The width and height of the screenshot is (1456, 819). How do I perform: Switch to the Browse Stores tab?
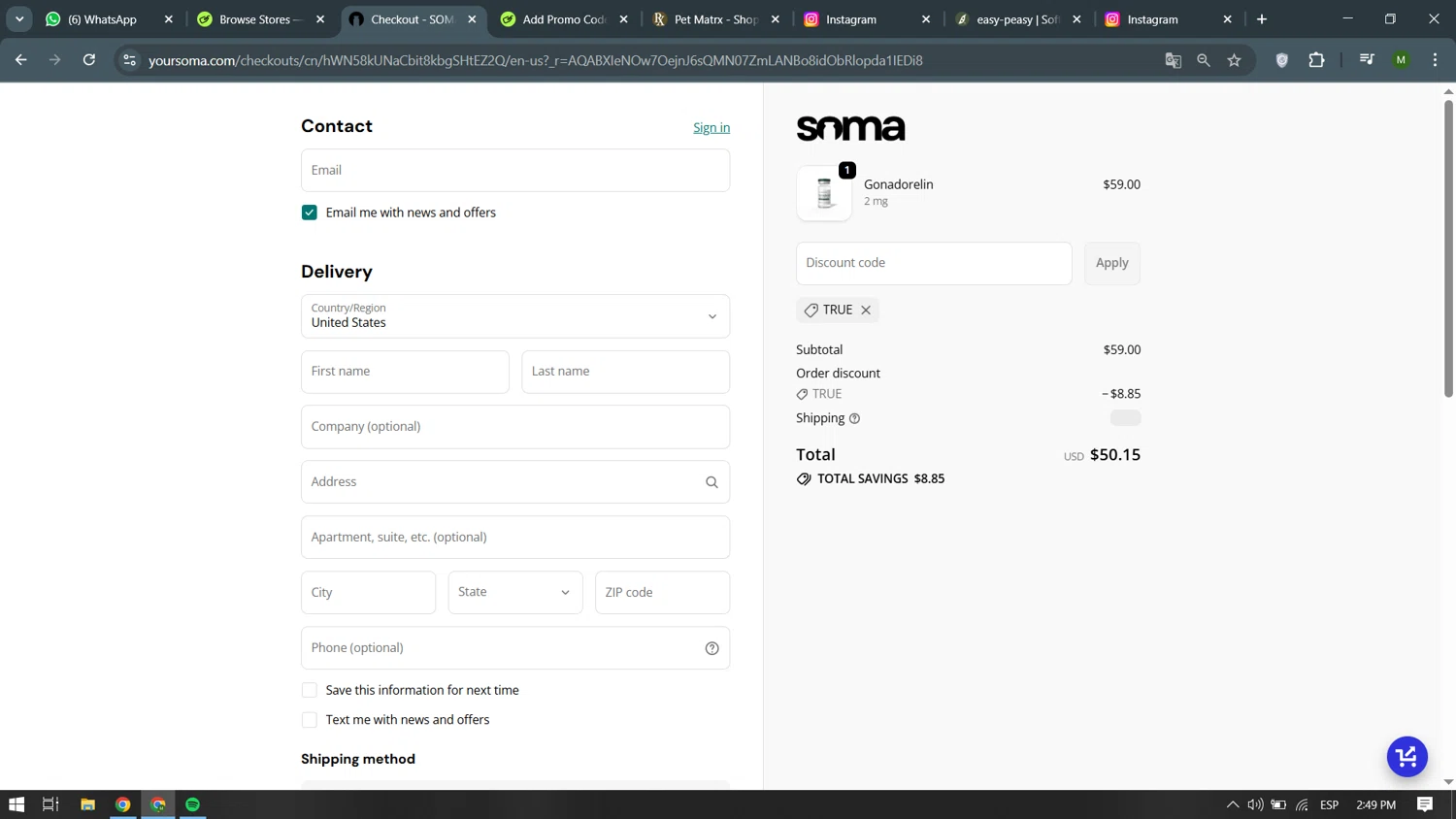pos(260,19)
